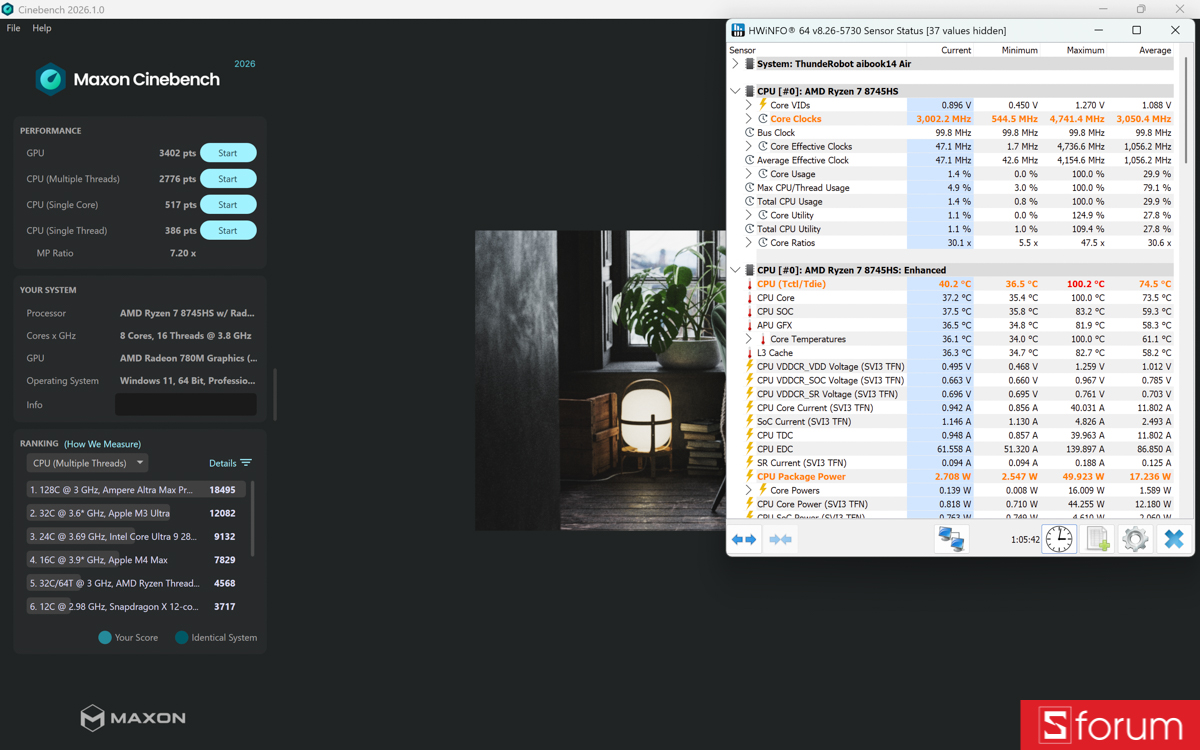Click the L3 Cache thermometer icon

[x=749, y=353]
